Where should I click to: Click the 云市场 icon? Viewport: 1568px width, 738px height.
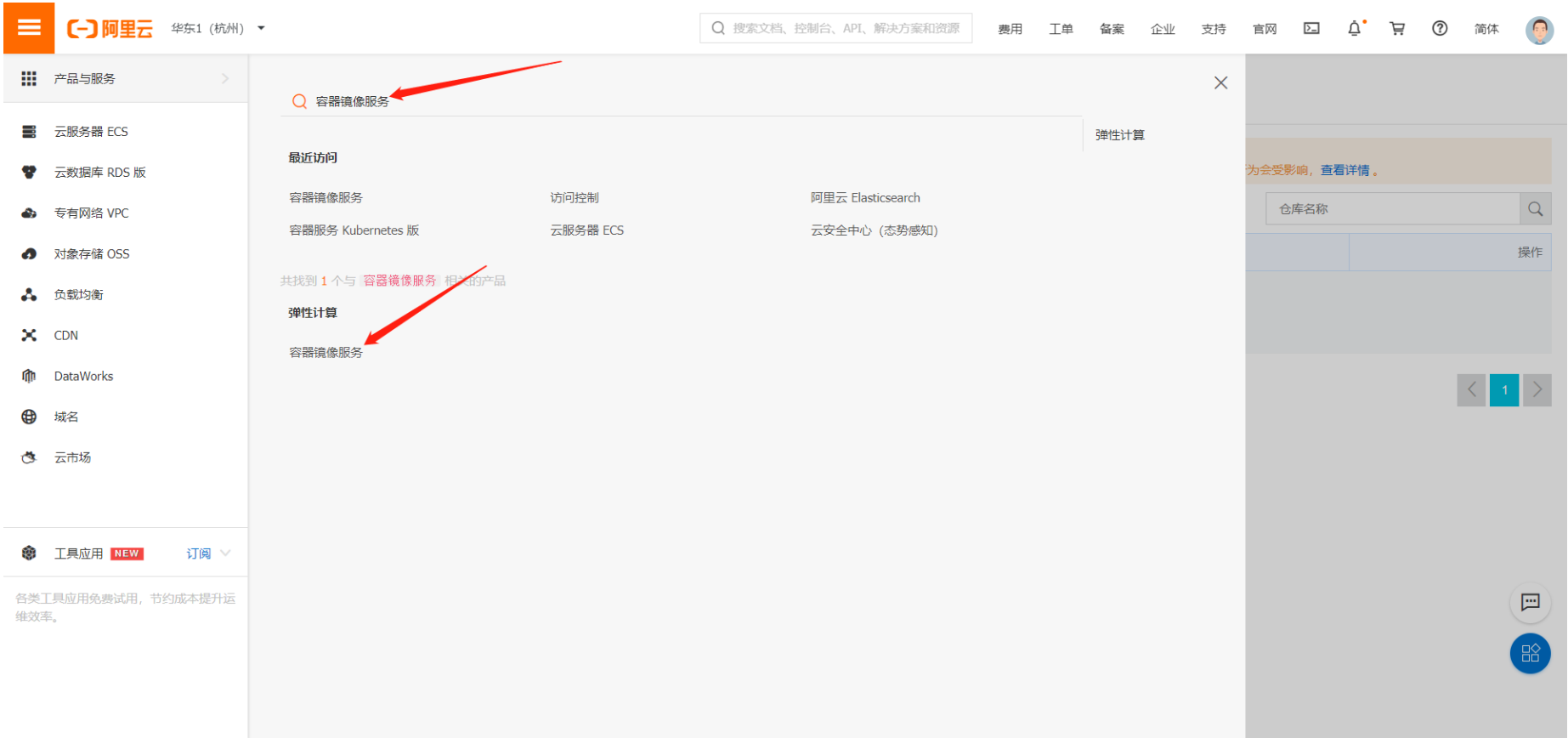pos(29,457)
